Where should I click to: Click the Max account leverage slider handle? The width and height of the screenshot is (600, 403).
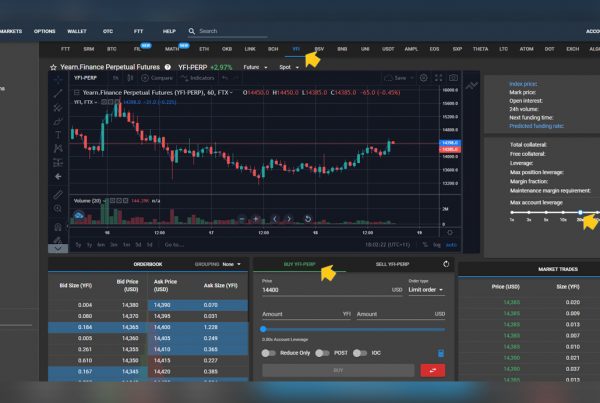coord(580,212)
